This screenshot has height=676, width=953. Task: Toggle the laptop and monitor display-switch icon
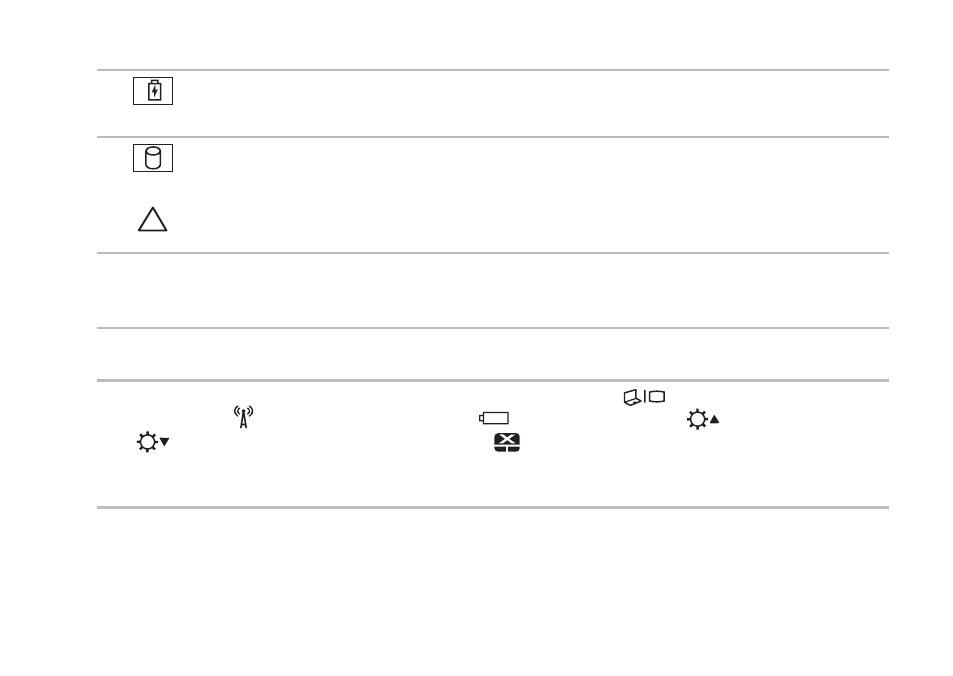point(644,398)
